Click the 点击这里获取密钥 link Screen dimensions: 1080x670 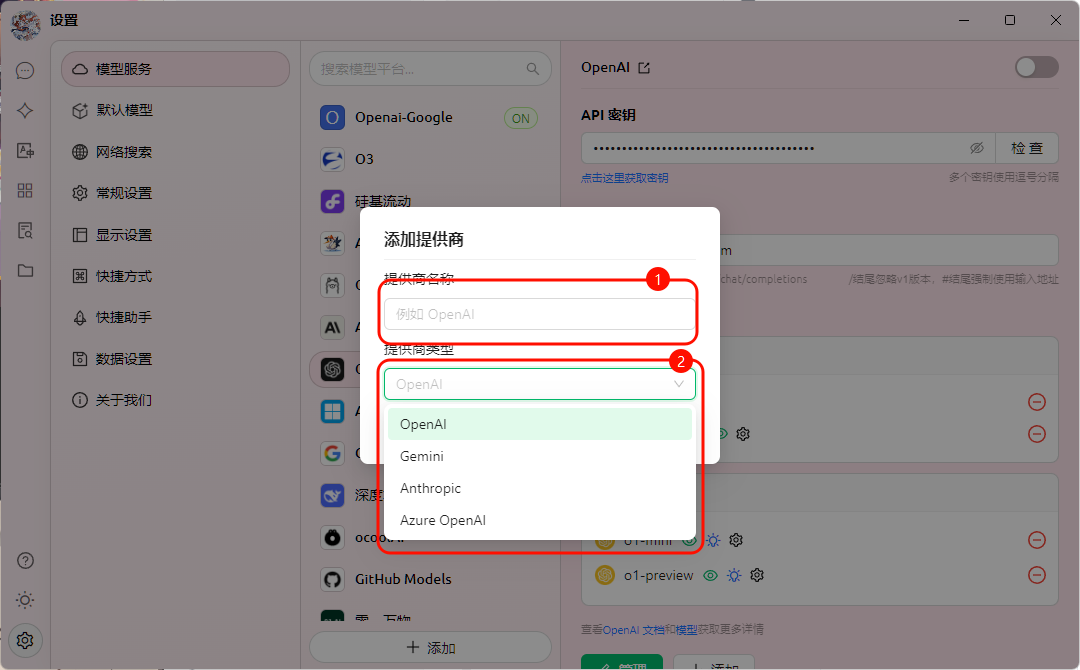(625, 178)
